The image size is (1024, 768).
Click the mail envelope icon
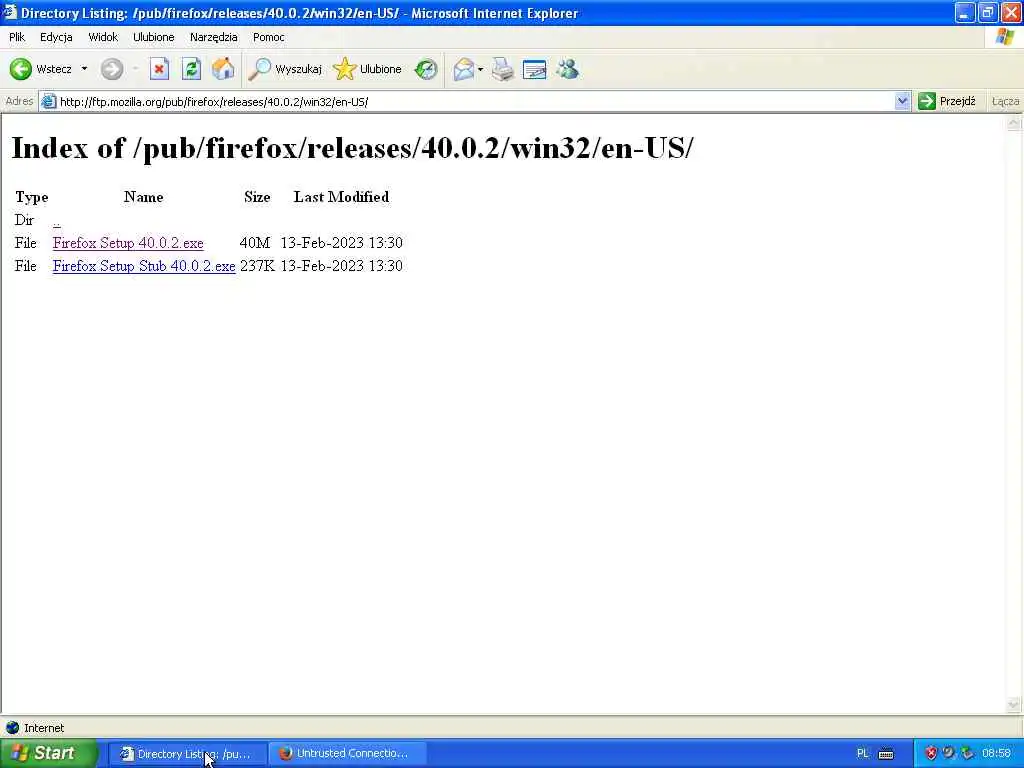click(x=464, y=69)
